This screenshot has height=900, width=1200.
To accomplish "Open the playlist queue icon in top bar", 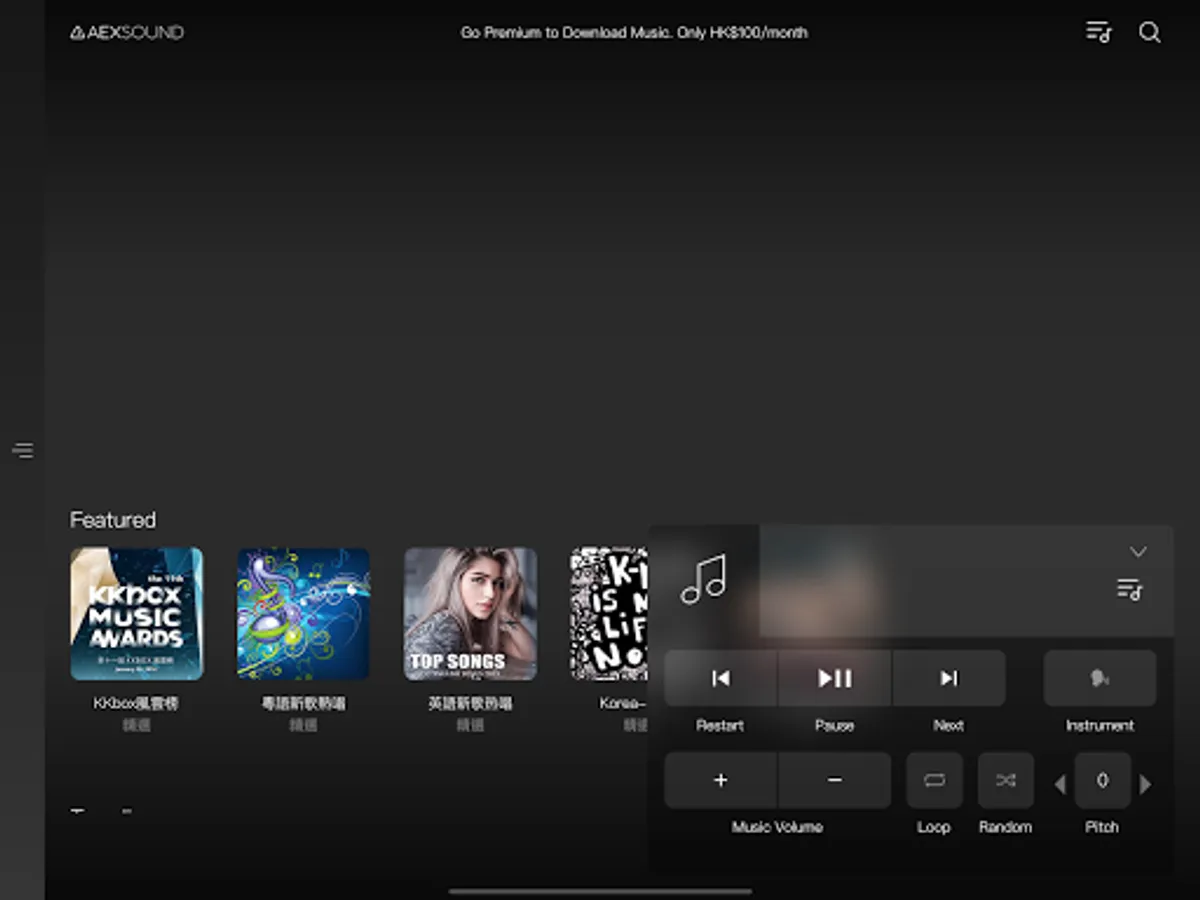I will coord(1099,32).
